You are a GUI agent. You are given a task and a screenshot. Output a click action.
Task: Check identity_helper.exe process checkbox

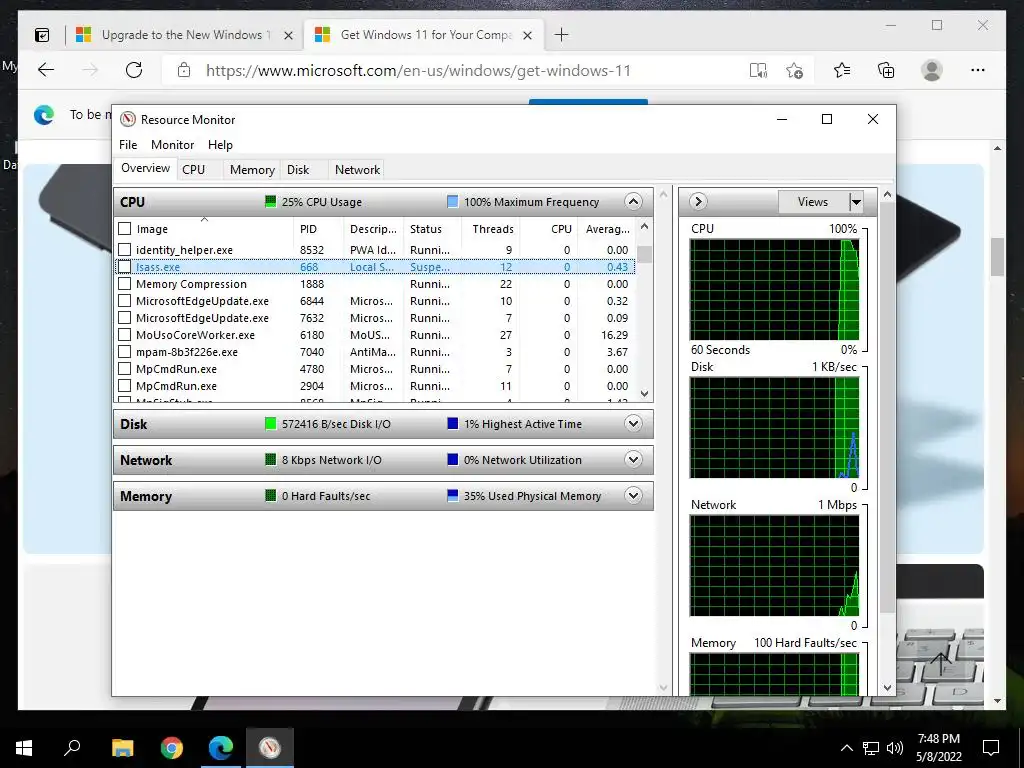(x=125, y=249)
